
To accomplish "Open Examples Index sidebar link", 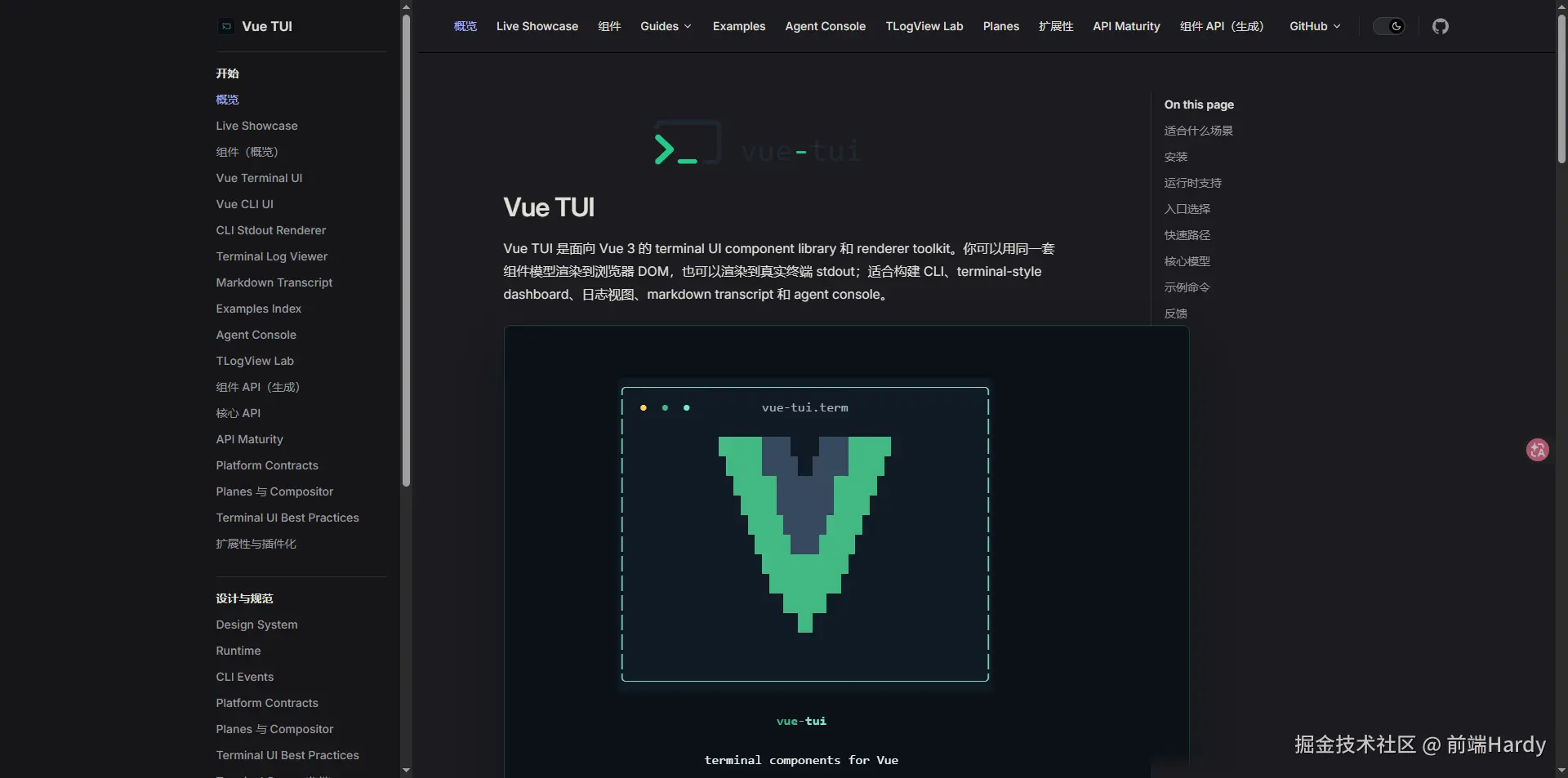I will click(258, 309).
